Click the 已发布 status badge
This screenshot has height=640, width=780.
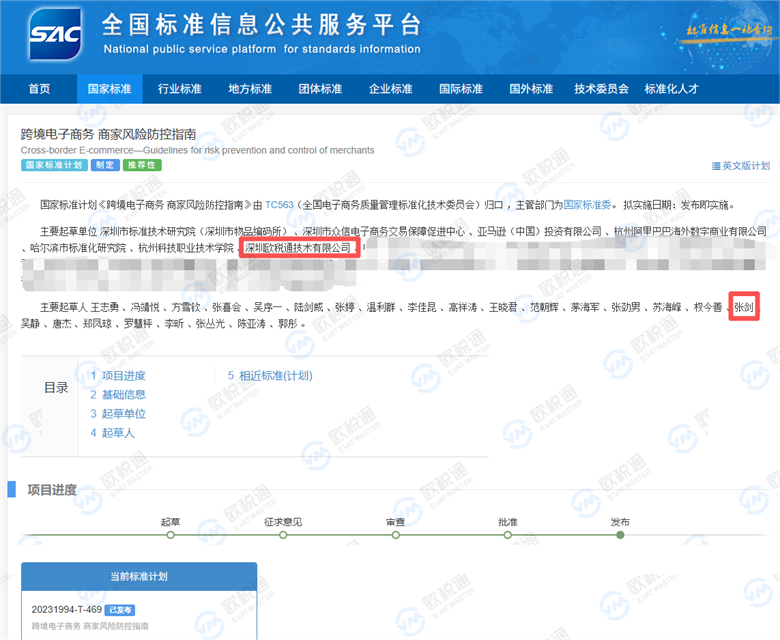tap(120, 609)
